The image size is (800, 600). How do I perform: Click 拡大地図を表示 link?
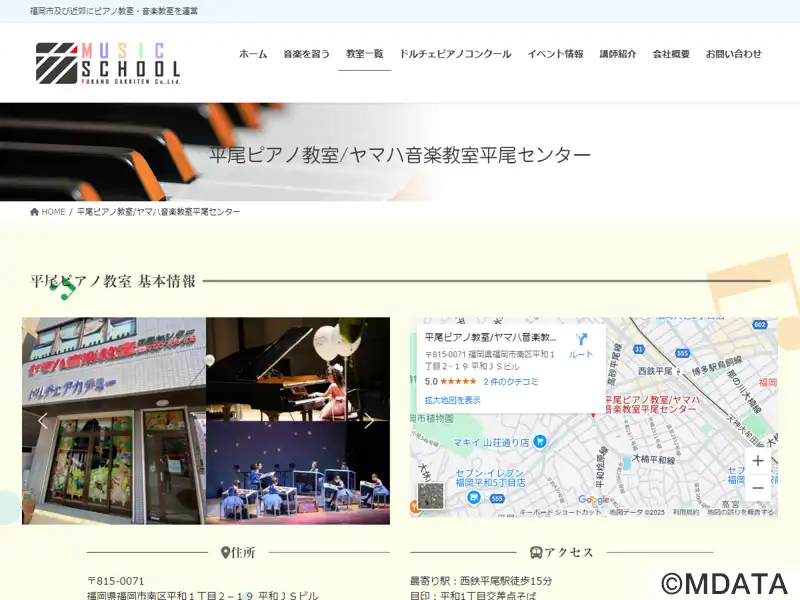tap(453, 400)
